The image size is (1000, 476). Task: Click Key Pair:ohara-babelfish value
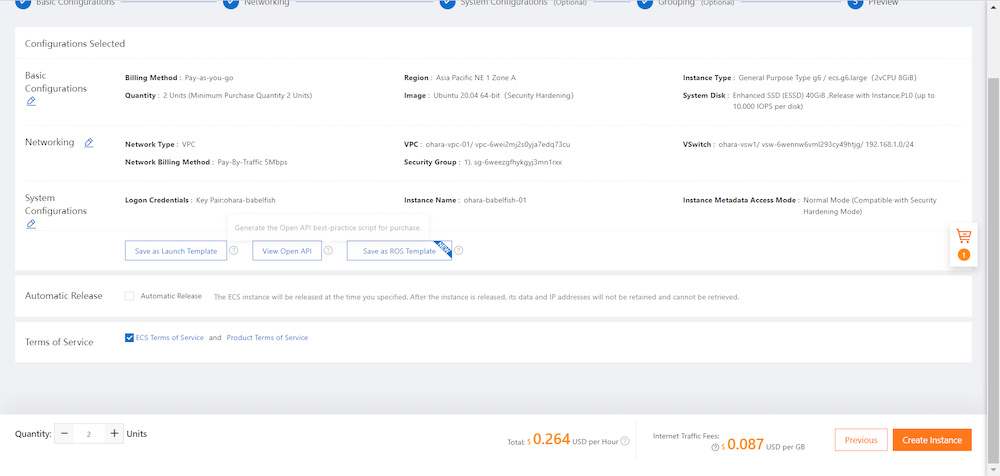pyautogui.click(x=236, y=200)
